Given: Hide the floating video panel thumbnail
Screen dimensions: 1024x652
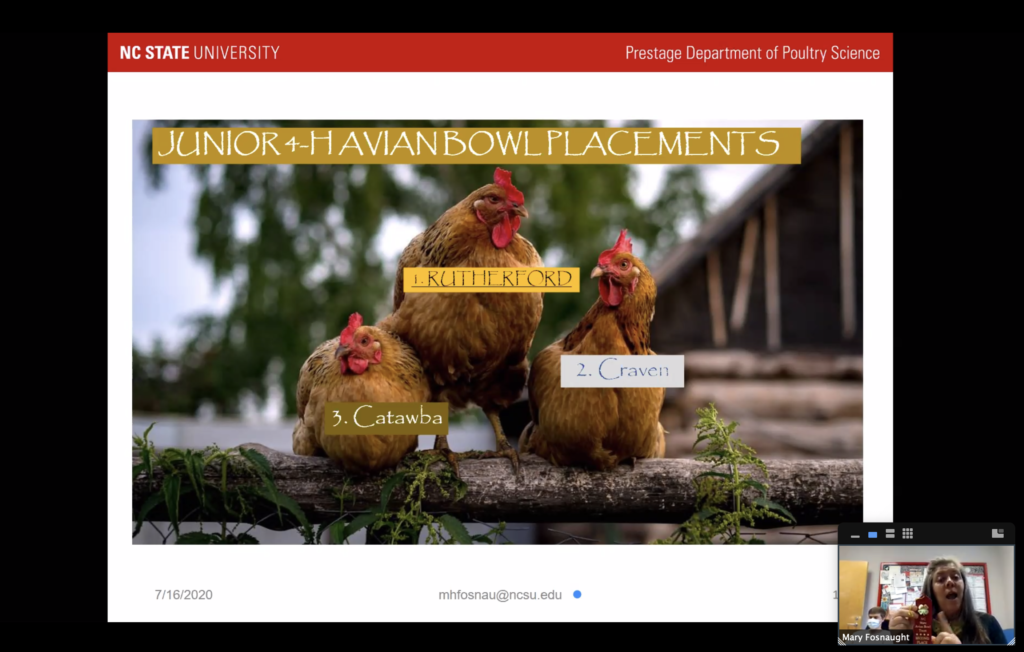Looking at the screenshot, I should [x=855, y=534].
